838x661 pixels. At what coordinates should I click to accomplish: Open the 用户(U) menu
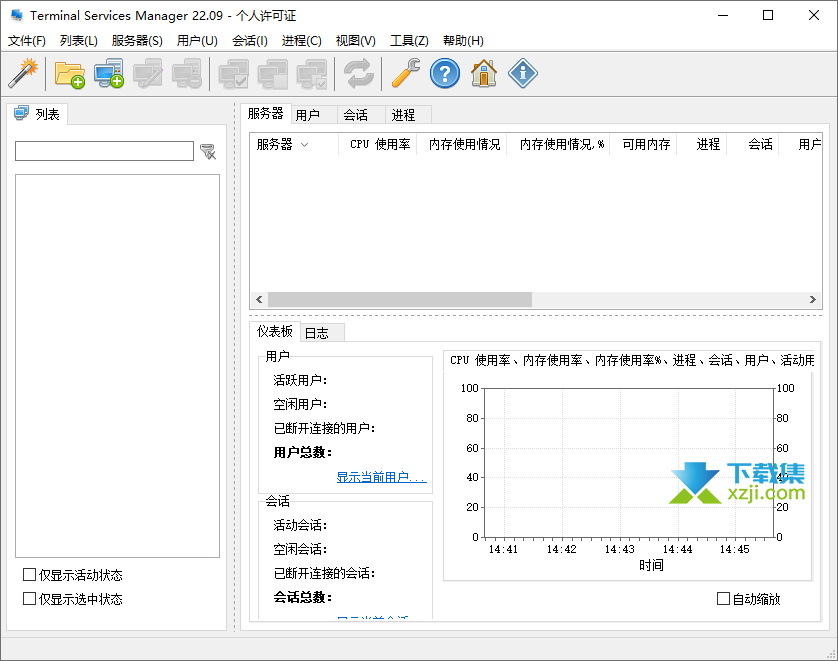(197, 41)
